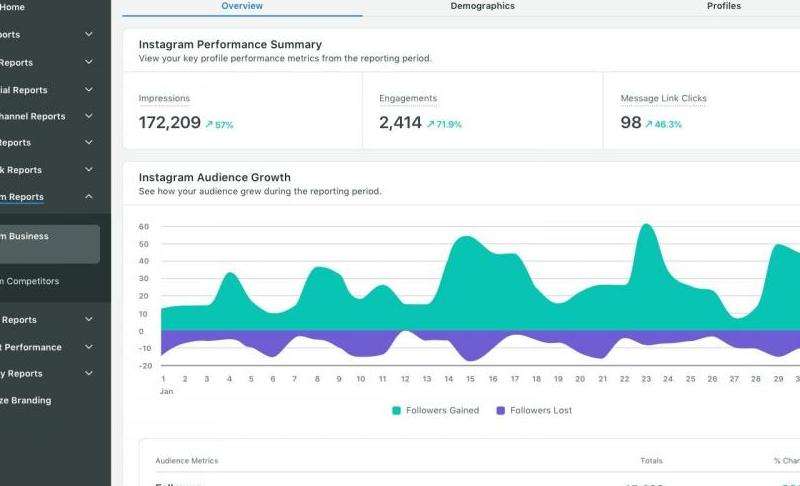Collapse the Instagram Reports sidebar chevron
This screenshot has width=800, height=486.
(89, 197)
